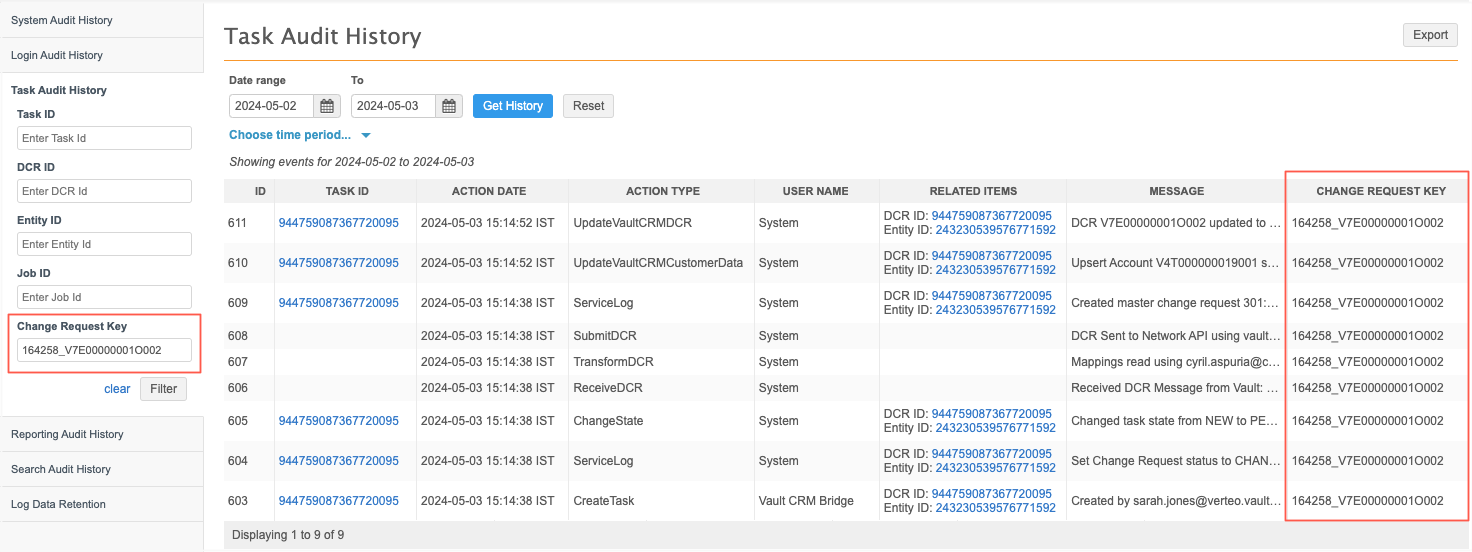This screenshot has height=552, width=1472.
Task: Export the task audit history
Action: [x=1430, y=35]
